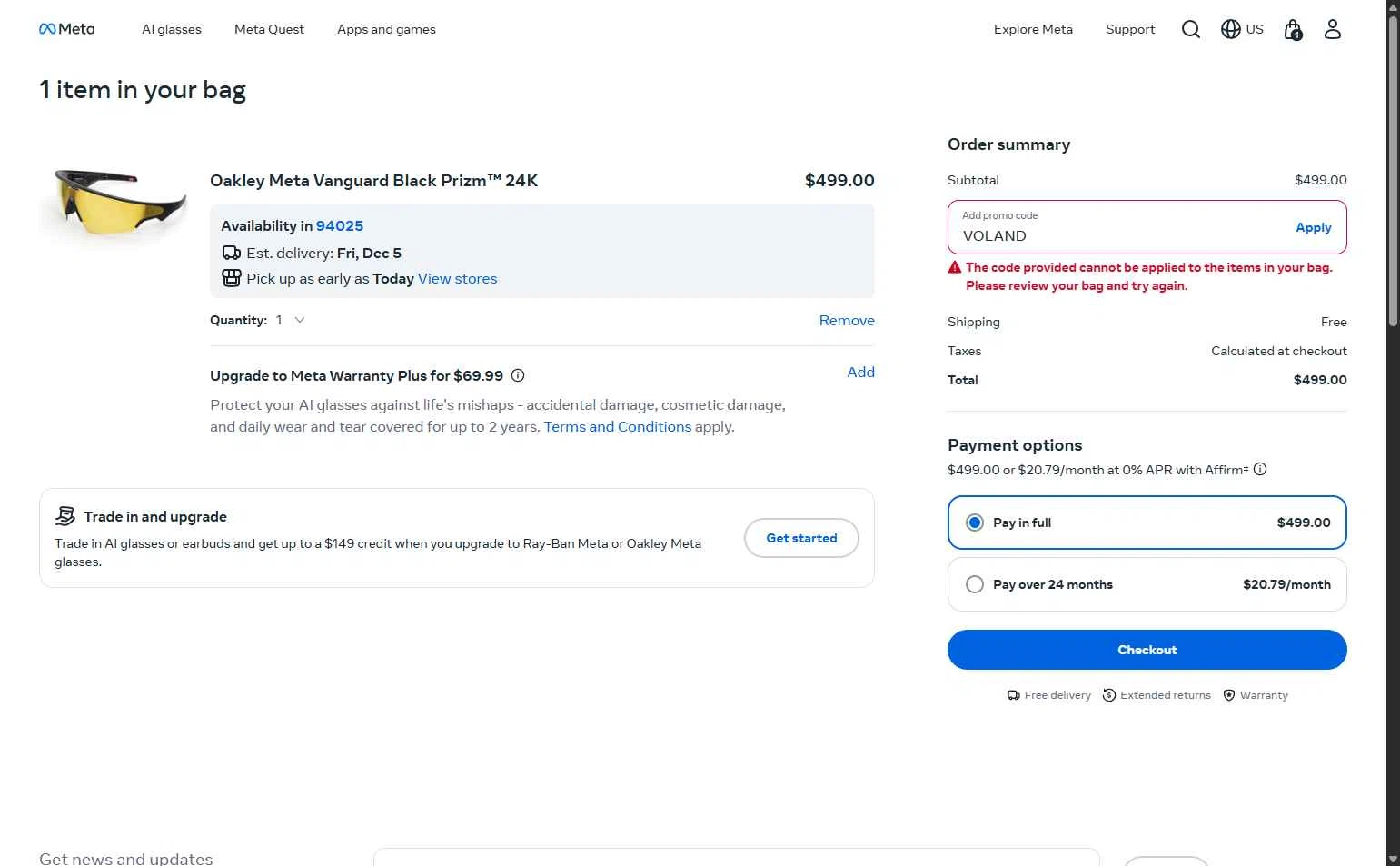Screen dimensions: 1400x866
Task: Remove the Oakley glasses from the bag
Action: coord(846,320)
